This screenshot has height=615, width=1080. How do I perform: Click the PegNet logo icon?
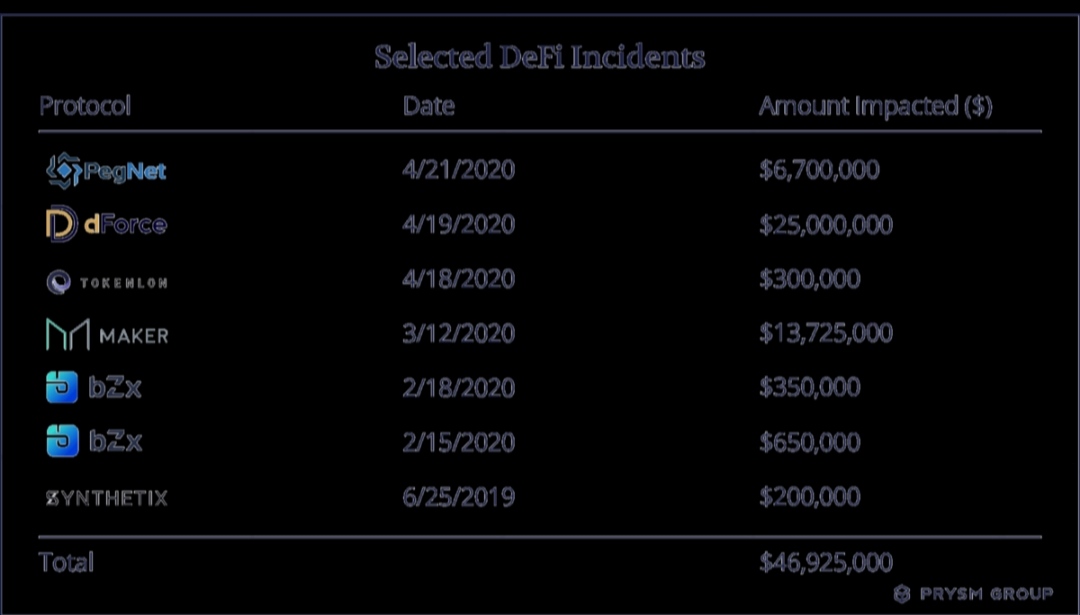(x=63, y=170)
